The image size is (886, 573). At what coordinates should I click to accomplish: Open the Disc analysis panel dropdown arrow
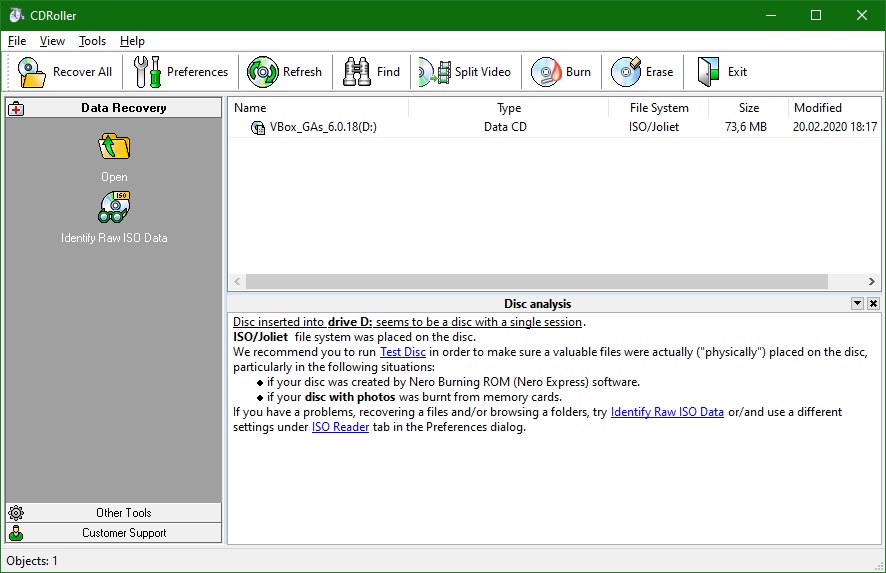tap(857, 303)
